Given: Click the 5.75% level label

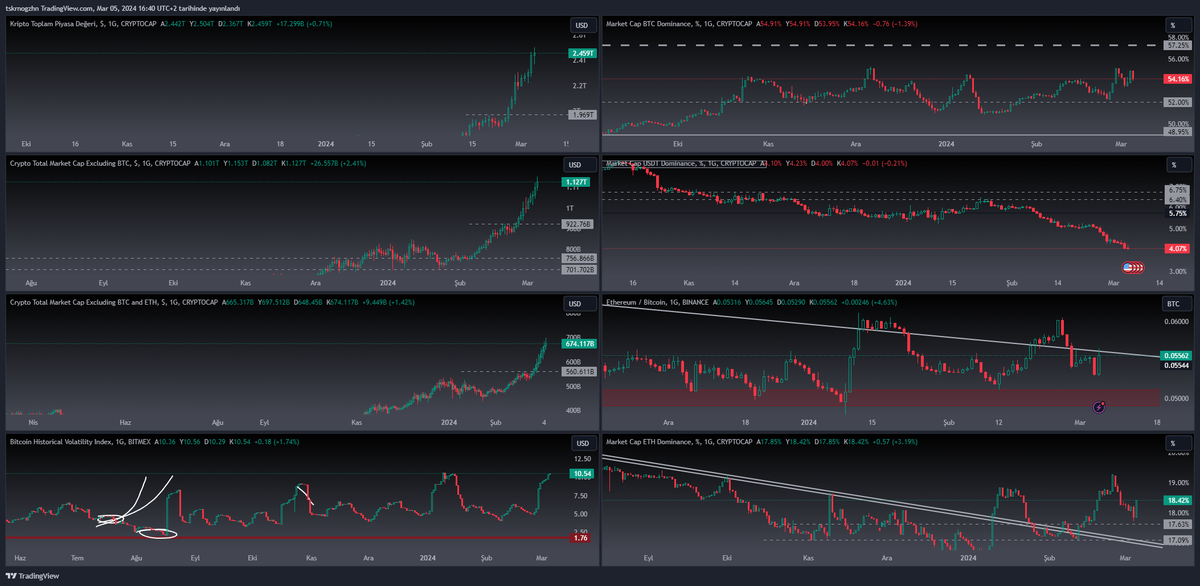Looking at the screenshot, I should (1176, 213).
